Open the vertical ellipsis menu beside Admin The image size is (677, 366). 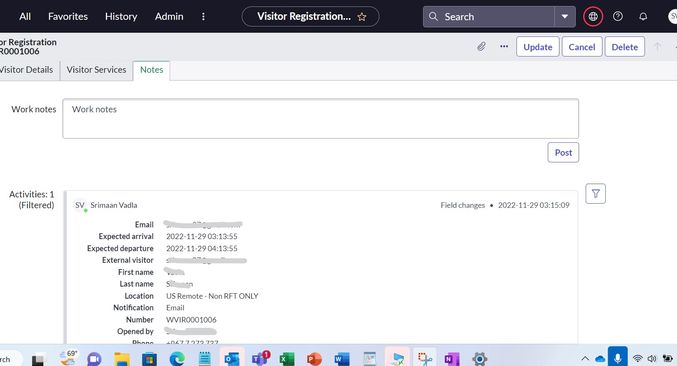(203, 16)
